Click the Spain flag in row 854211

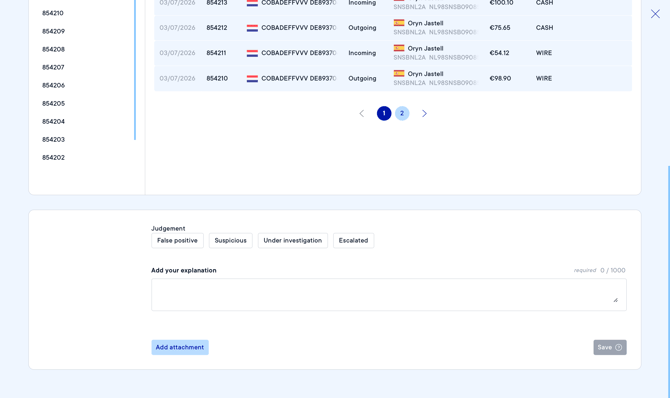[399, 48]
